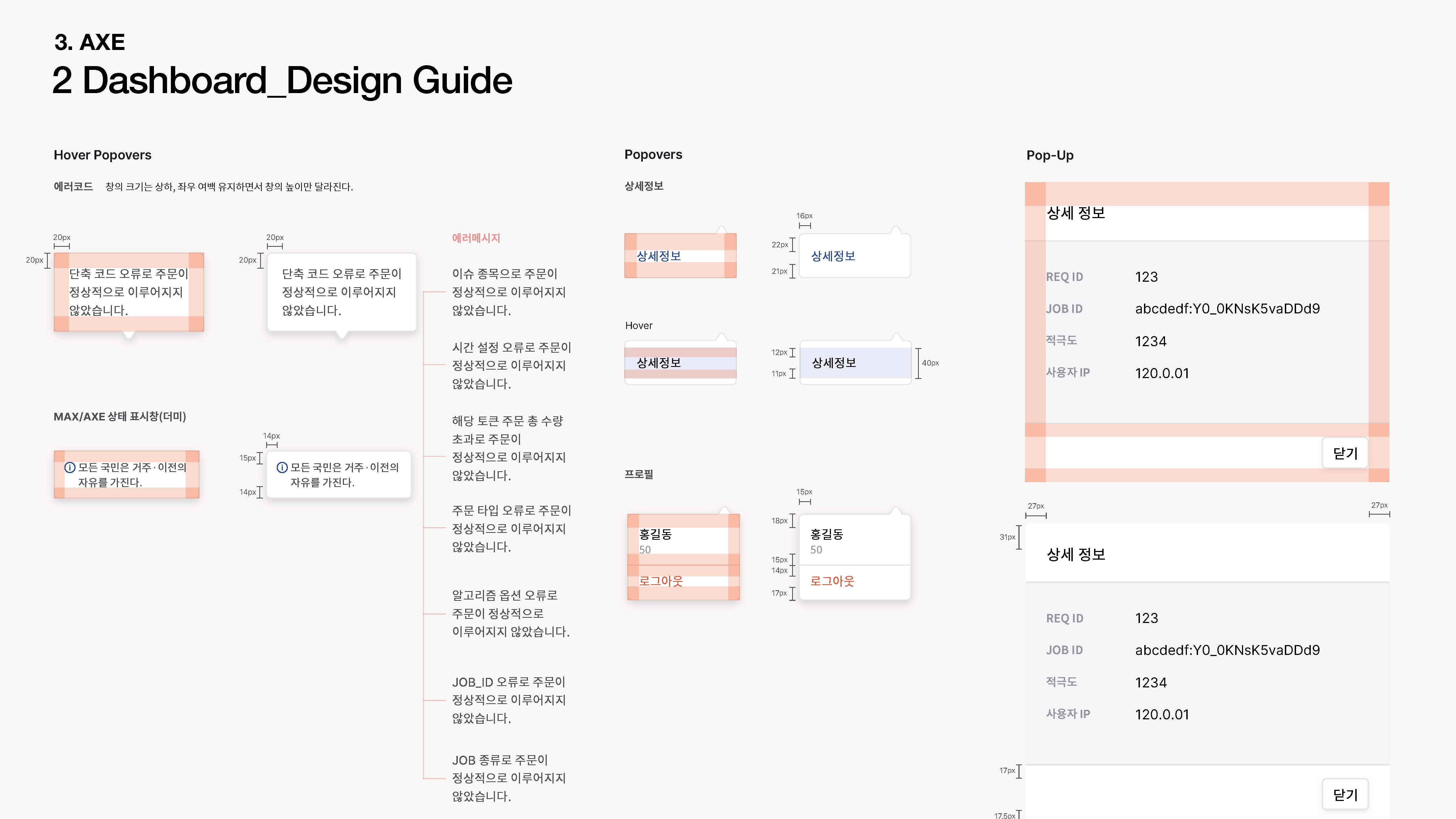The width and height of the screenshot is (1456, 819).
Task: Click info icon in orange-highlighted status popover
Action: pyautogui.click(x=70, y=467)
